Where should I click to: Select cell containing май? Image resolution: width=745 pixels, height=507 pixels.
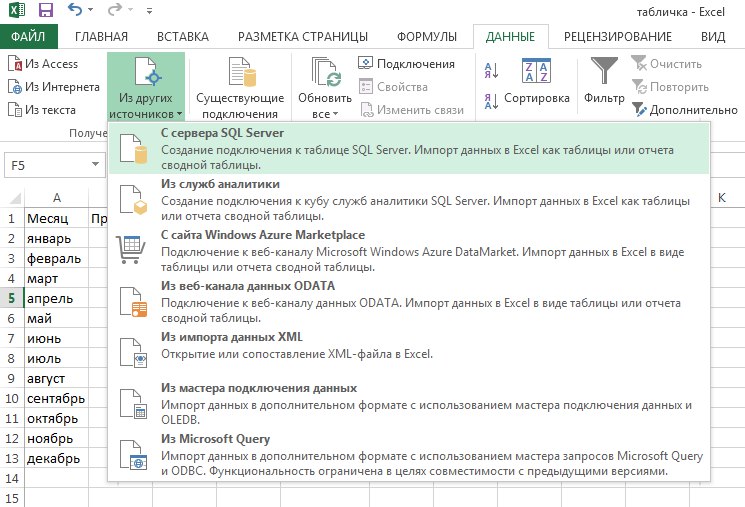point(57,318)
